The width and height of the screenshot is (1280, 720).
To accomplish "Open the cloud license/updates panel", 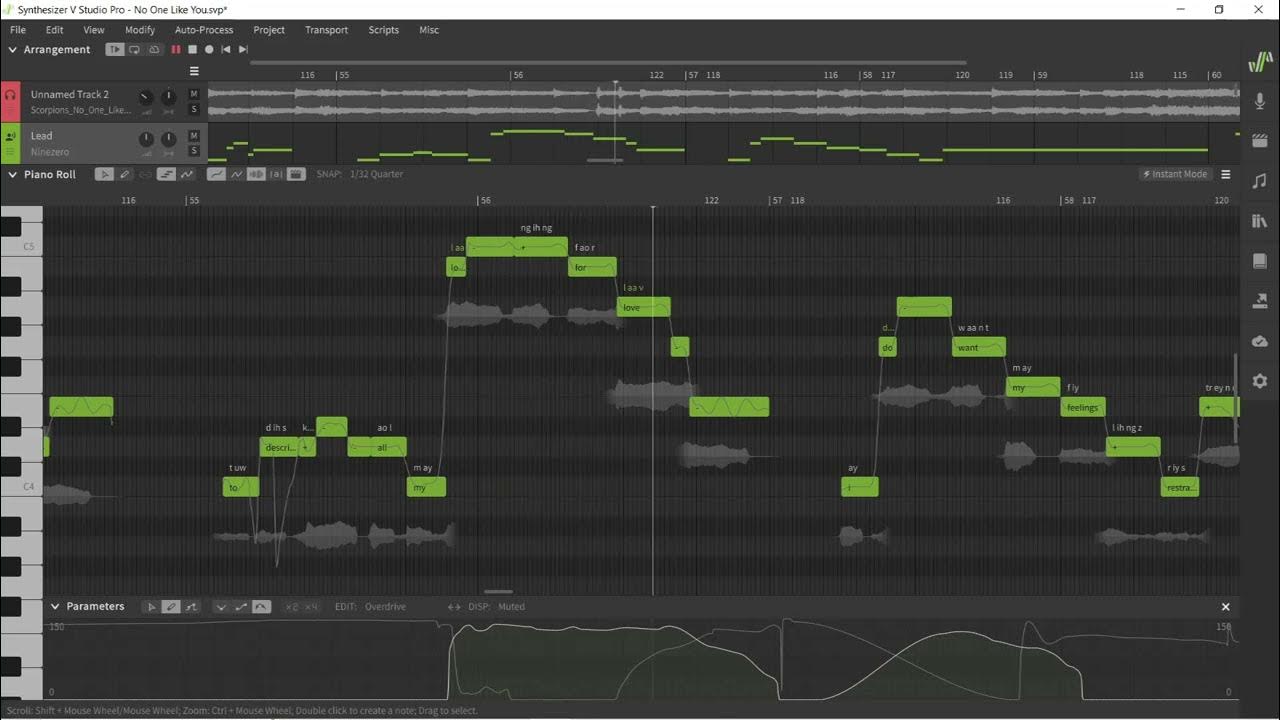I will (x=1260, y=341).
